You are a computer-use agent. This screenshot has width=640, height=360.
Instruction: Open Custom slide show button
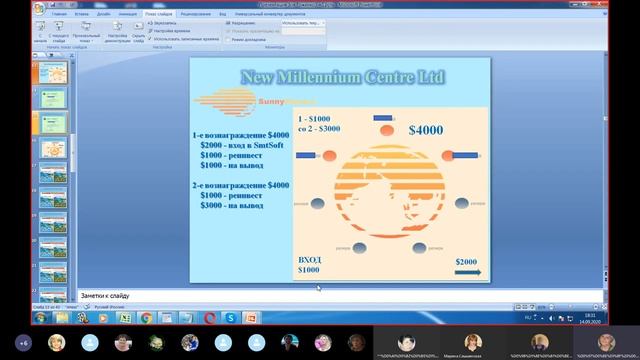(86, 31)
